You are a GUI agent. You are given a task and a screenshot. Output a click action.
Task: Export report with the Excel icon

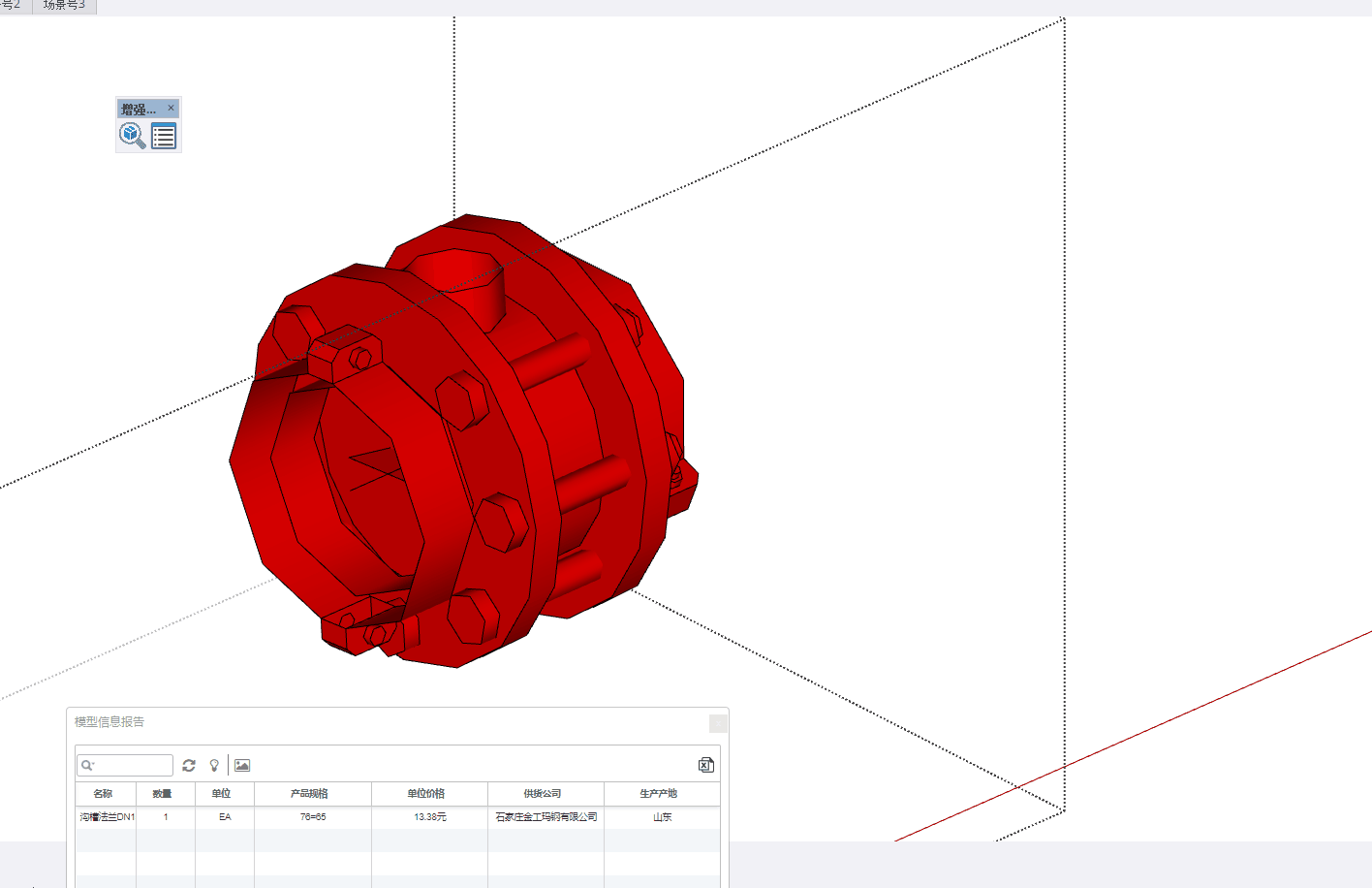(x=706, y=766)
